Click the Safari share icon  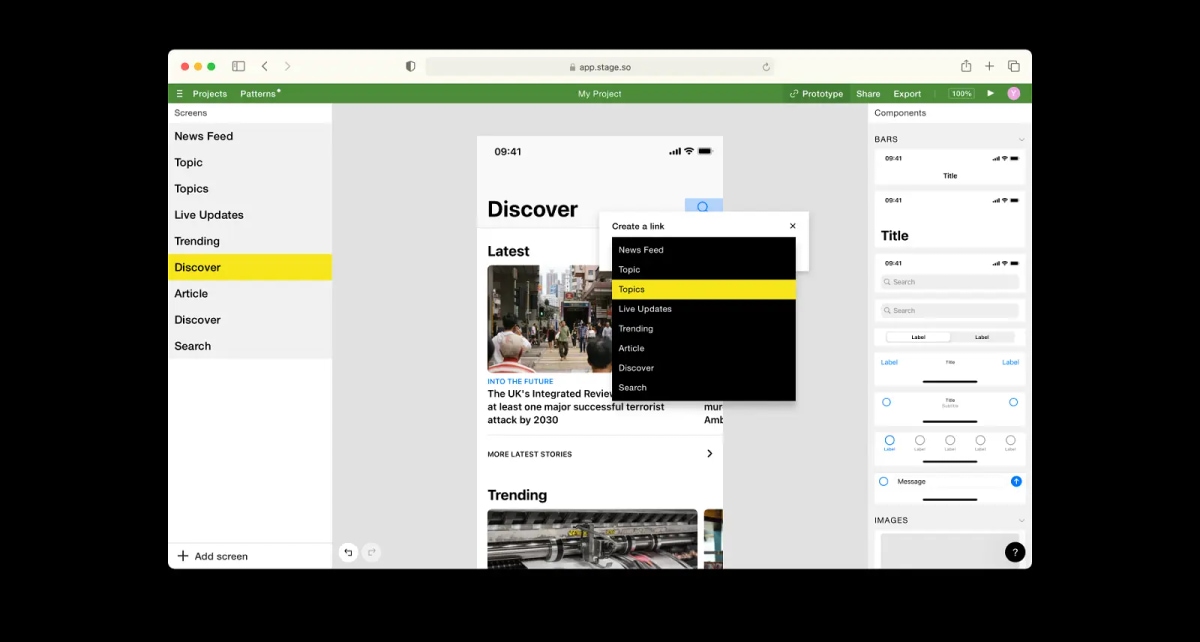(966, 66)
